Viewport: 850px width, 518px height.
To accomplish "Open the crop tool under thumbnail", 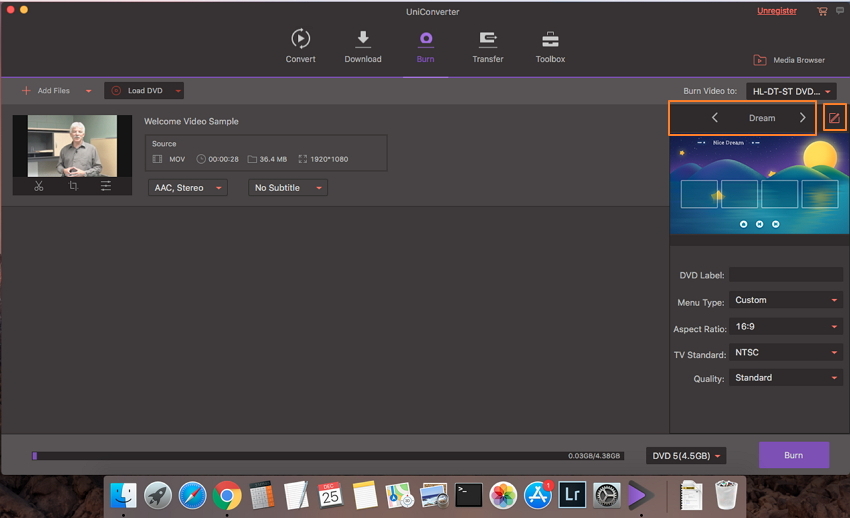I will (x=73, y=186).
